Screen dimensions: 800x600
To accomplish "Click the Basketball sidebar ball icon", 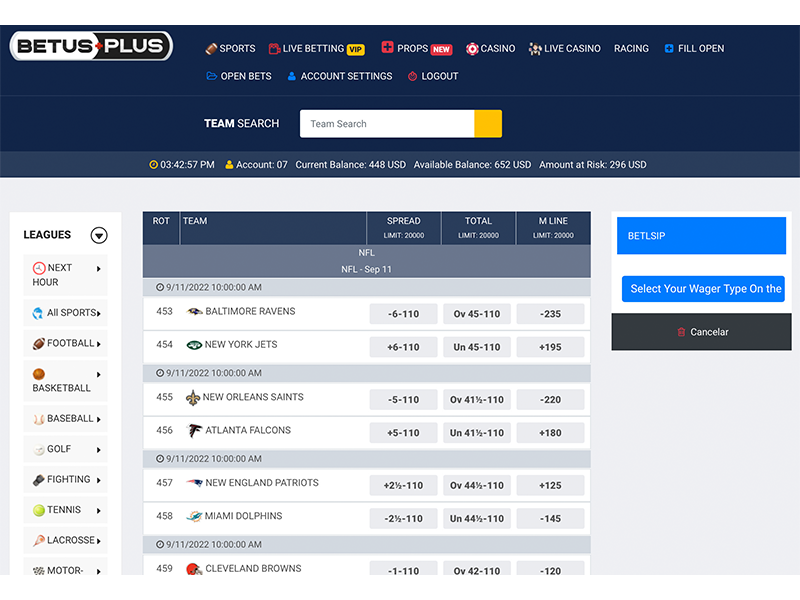I will pyautogui.click(x=39, y=374).
